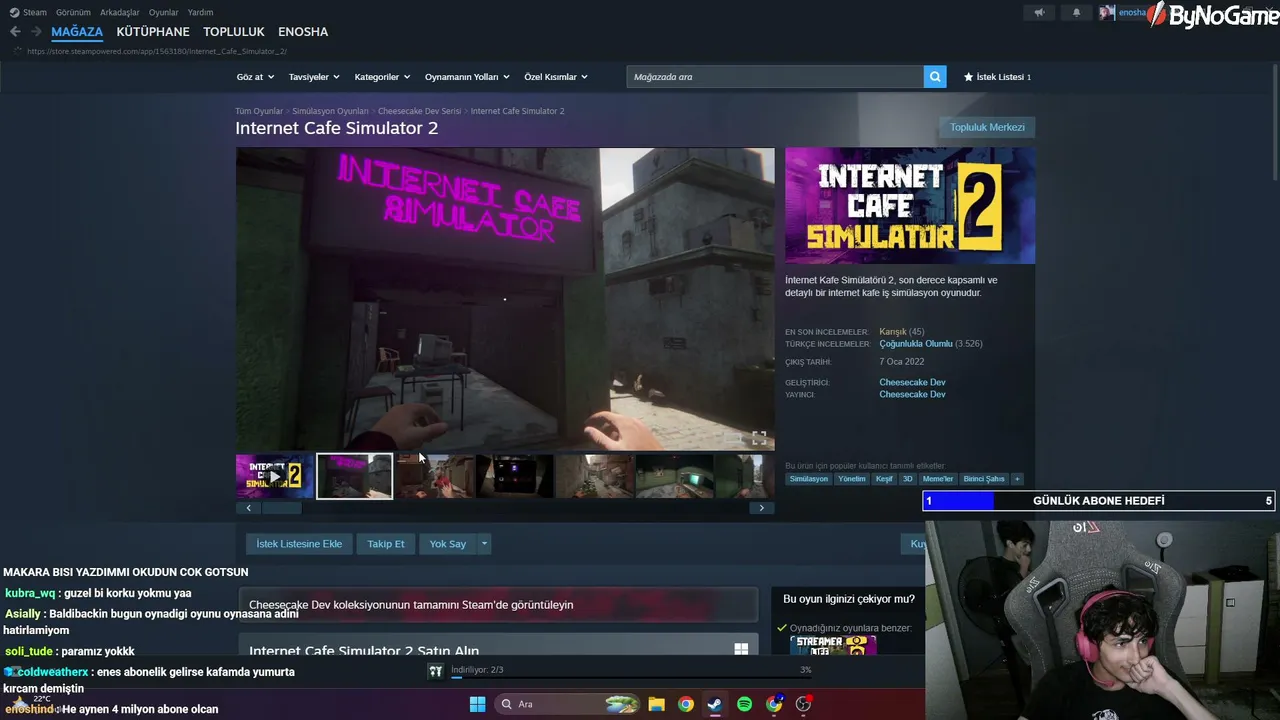Select the Simülasyon tag
This screenshot has height=720, width=1280.
pos(809,479)
